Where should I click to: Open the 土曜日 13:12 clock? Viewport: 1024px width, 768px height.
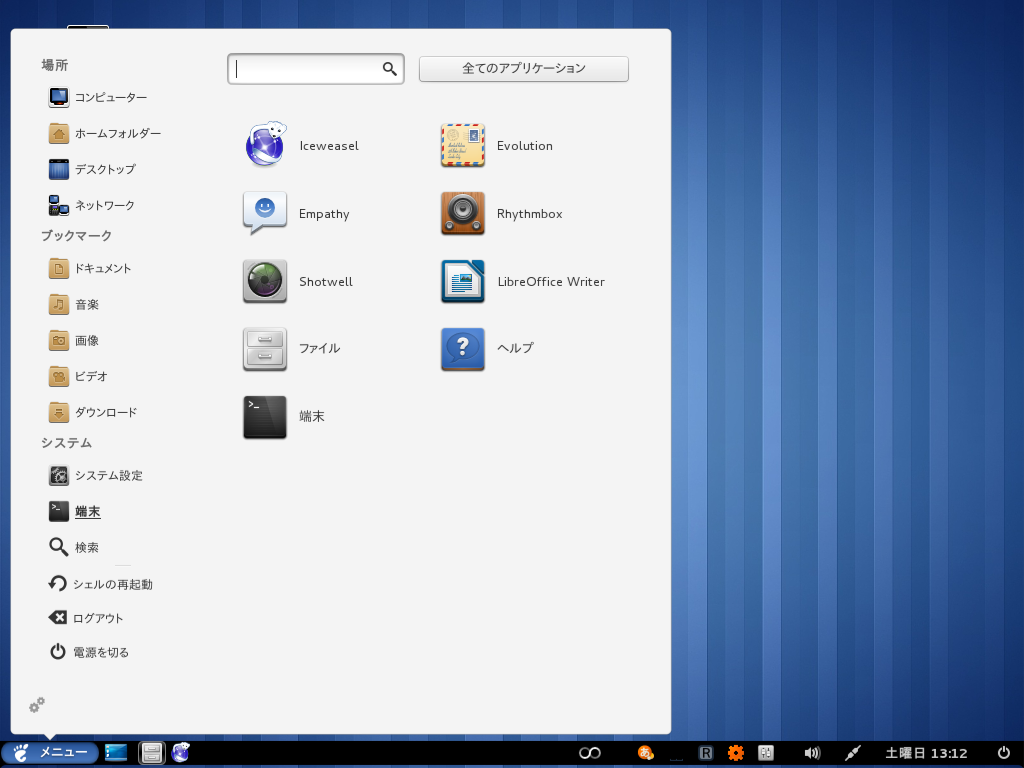click(926, 753)
